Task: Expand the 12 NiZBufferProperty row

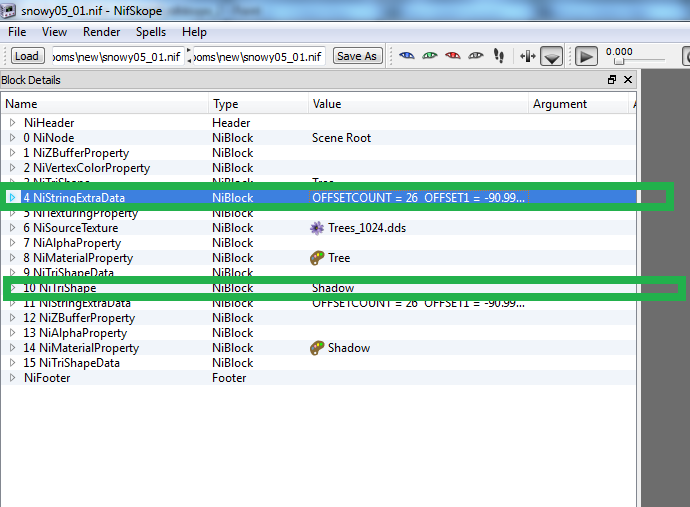Action: point(13,318)
